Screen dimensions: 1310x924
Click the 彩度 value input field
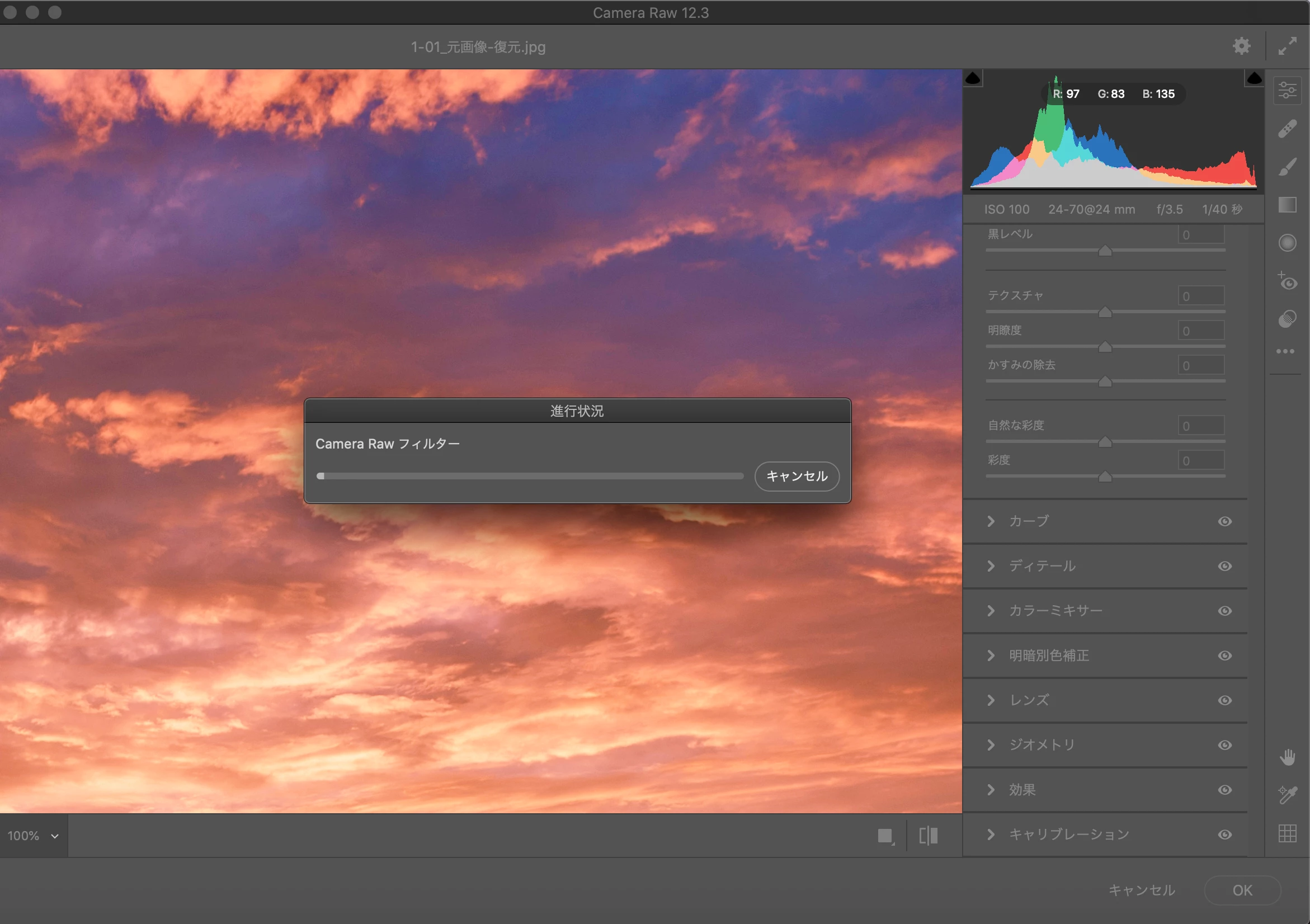1201,460
